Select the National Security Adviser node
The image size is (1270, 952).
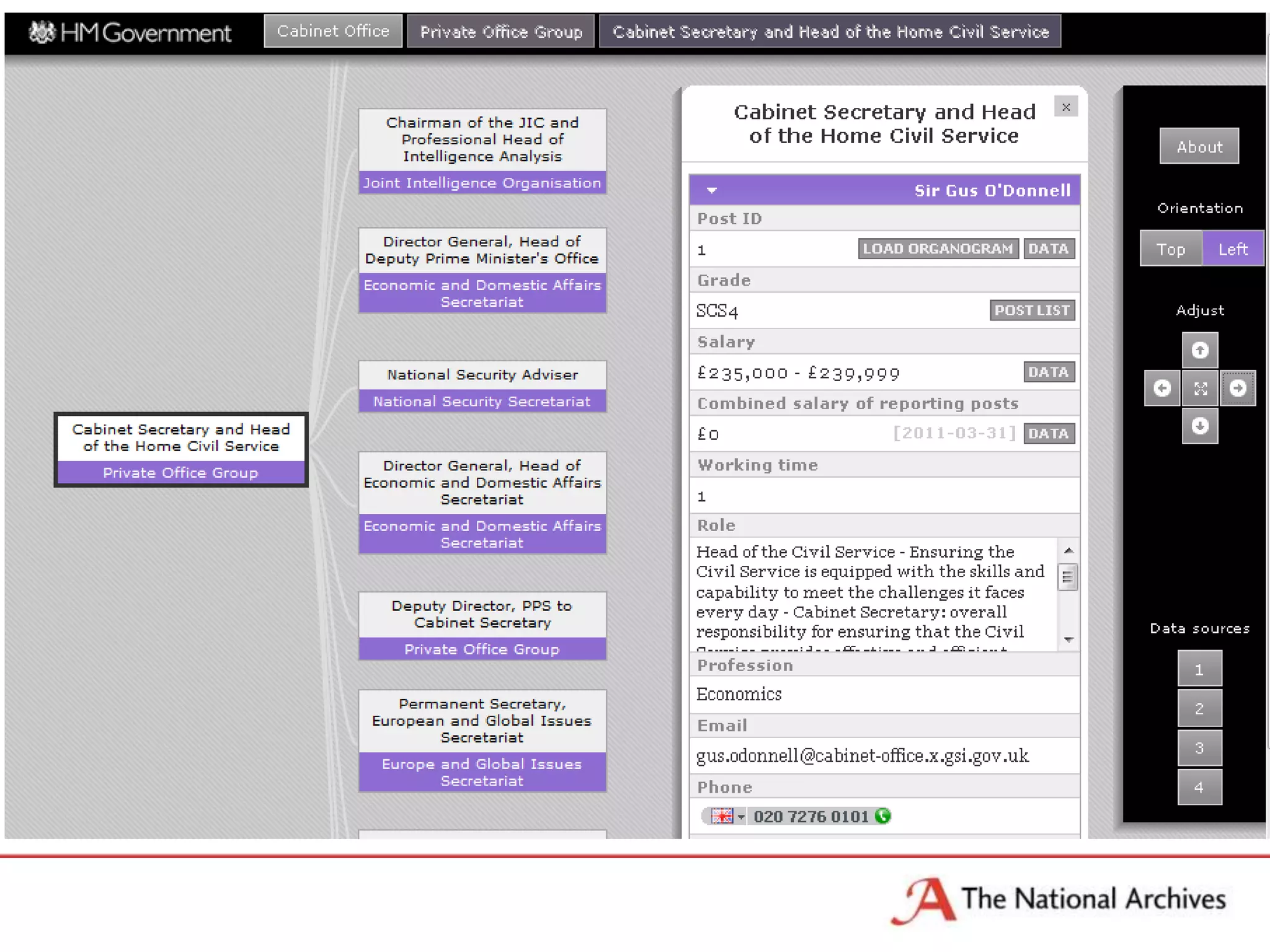pyautogui.click(x=482, y=375)
